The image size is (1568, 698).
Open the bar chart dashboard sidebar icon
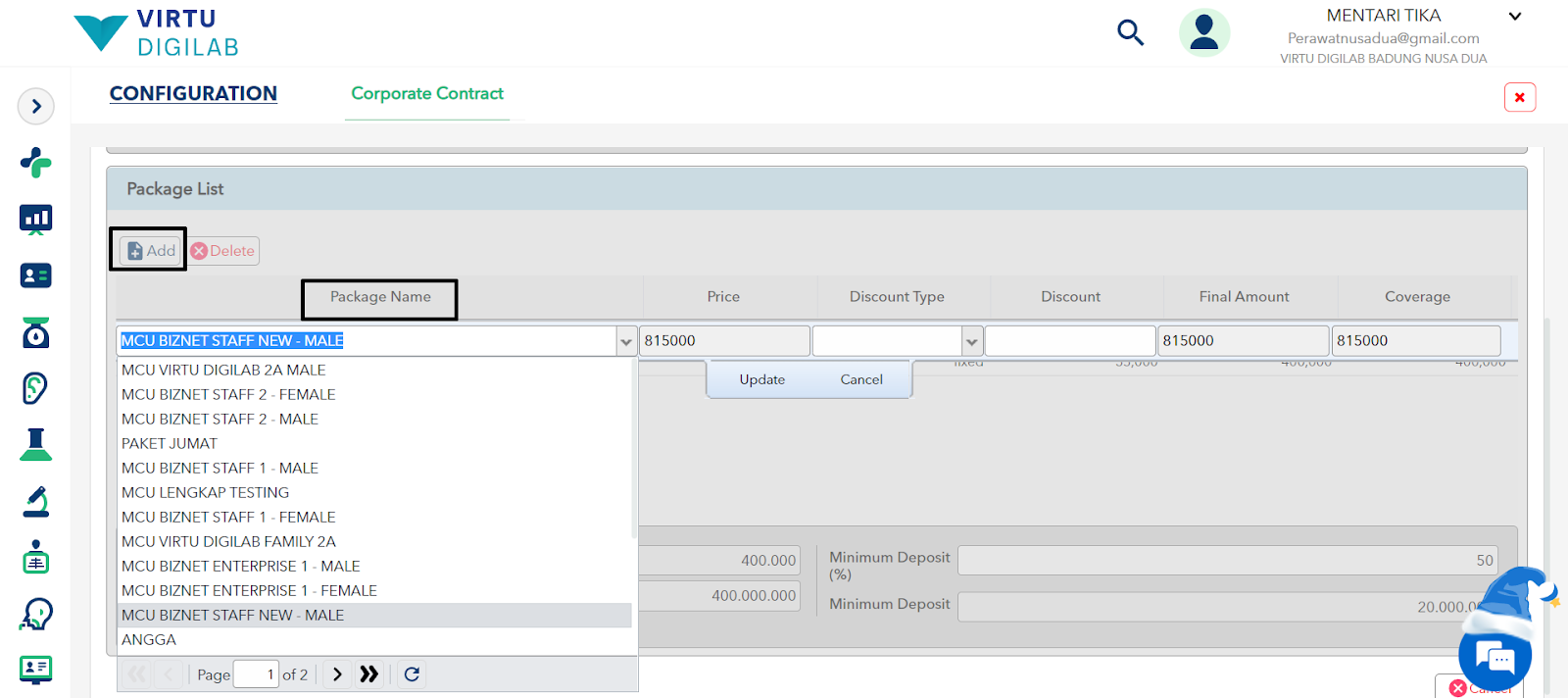coord(36,219)
